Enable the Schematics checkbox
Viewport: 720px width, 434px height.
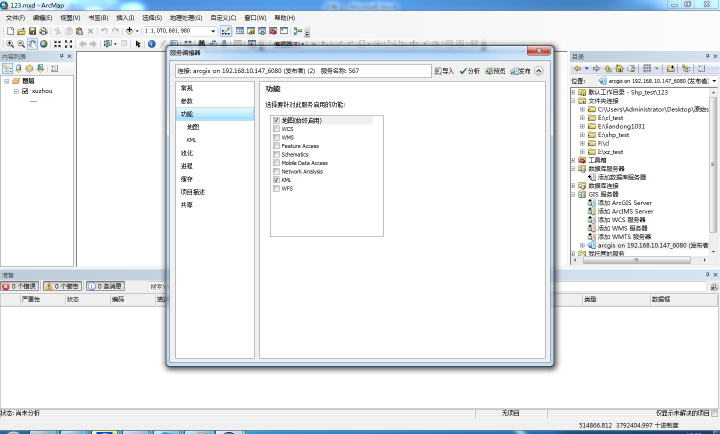tap(276, 154)
